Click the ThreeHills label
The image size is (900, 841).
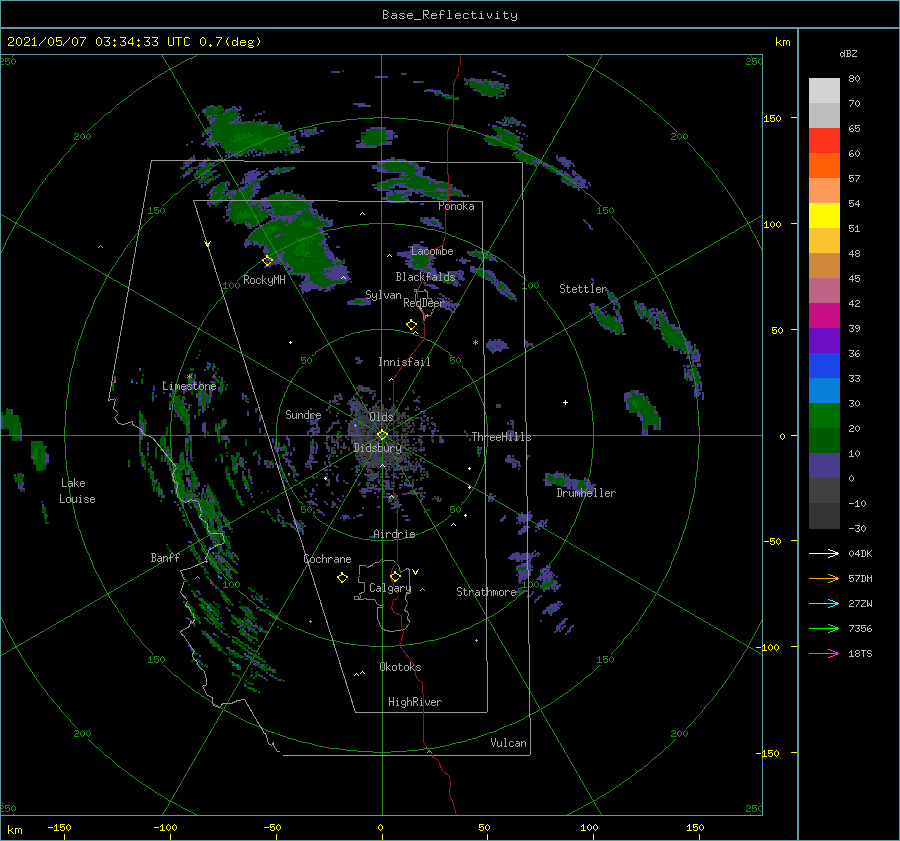501,437
